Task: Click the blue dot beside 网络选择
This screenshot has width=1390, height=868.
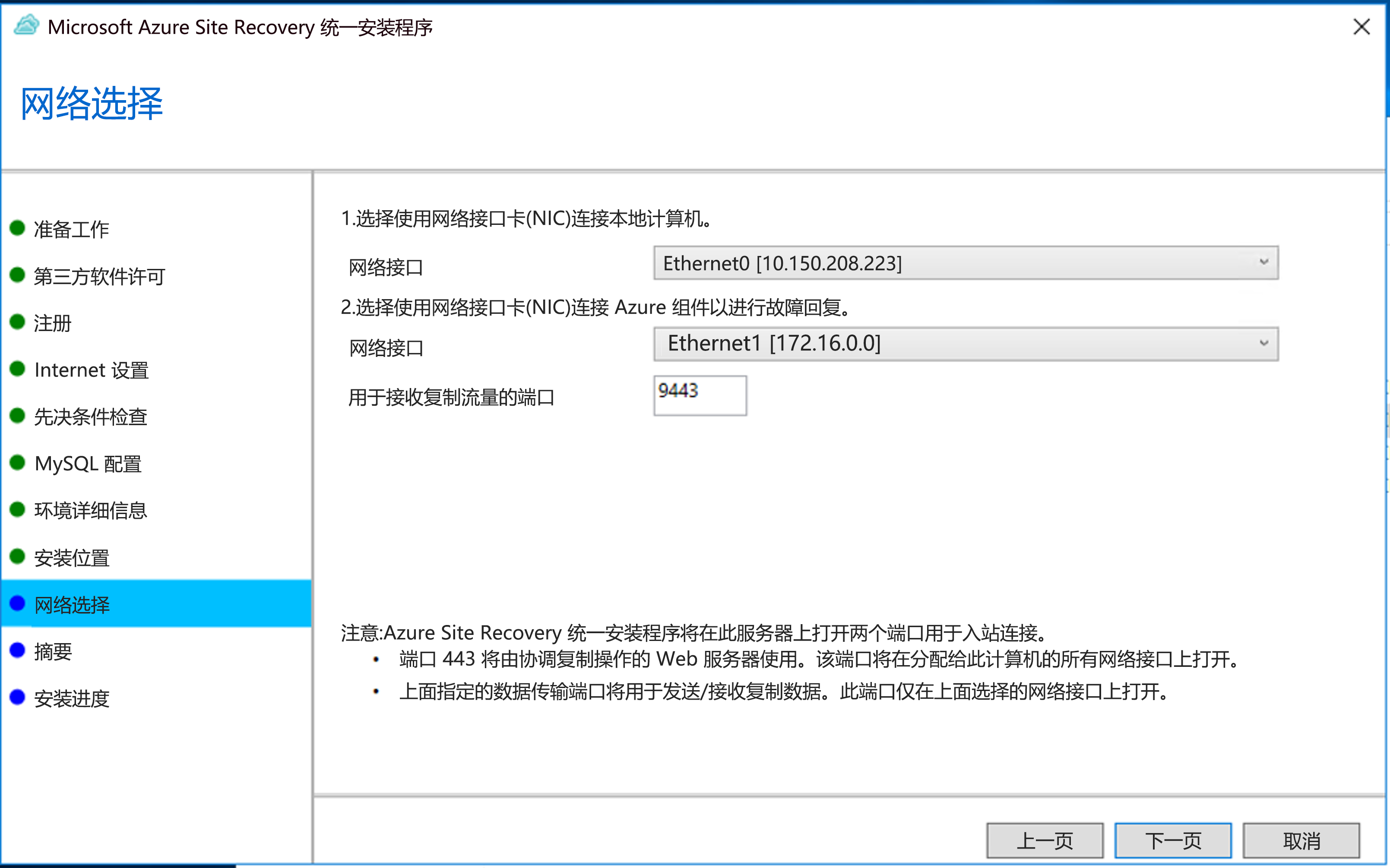Action: click(17, 603)
